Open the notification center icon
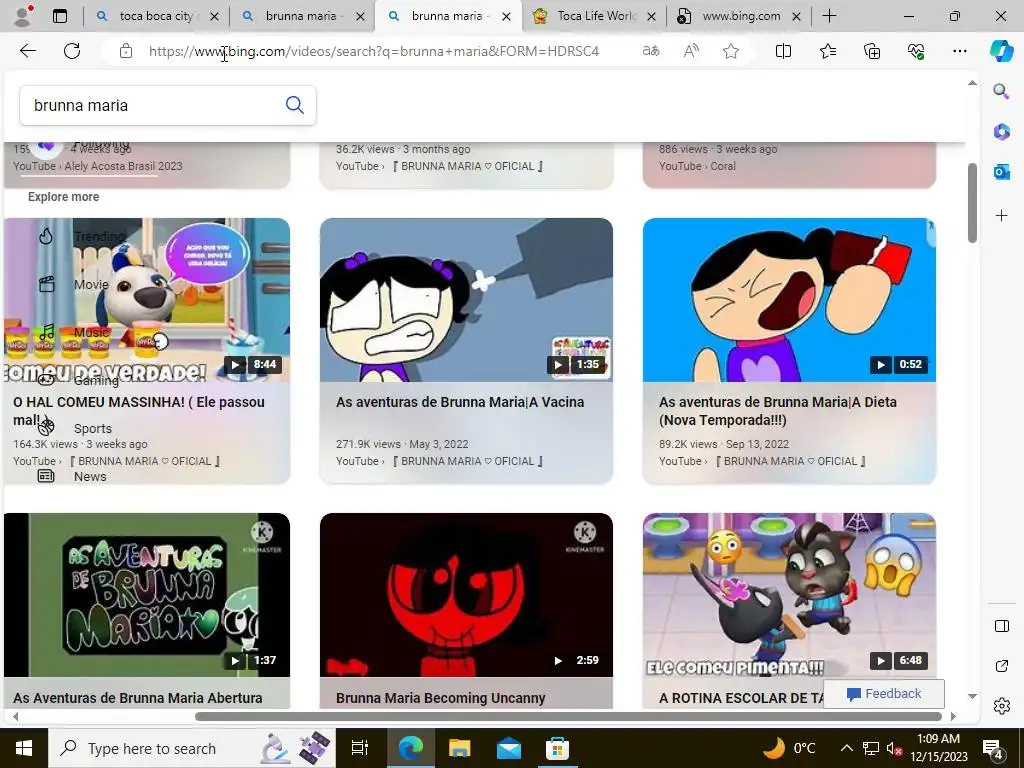This screenshot has height=768, width=1024. pos(993,748)
